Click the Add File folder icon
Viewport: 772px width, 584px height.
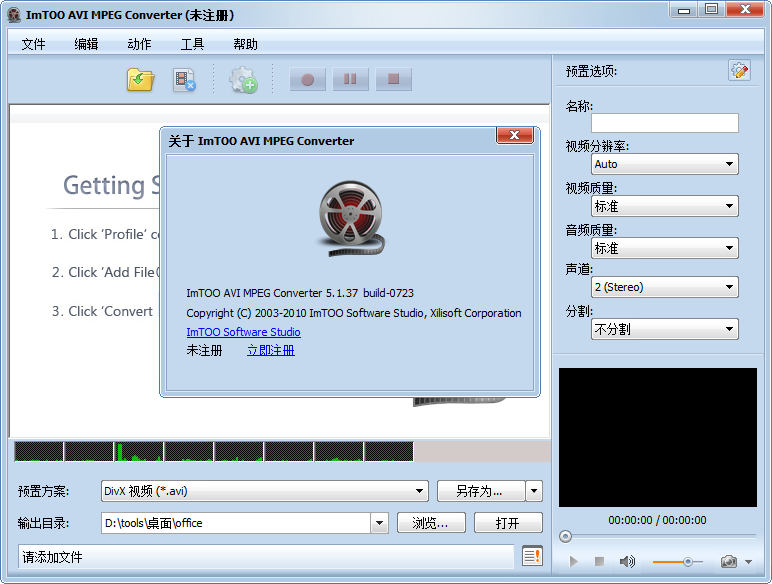[140, 79]
